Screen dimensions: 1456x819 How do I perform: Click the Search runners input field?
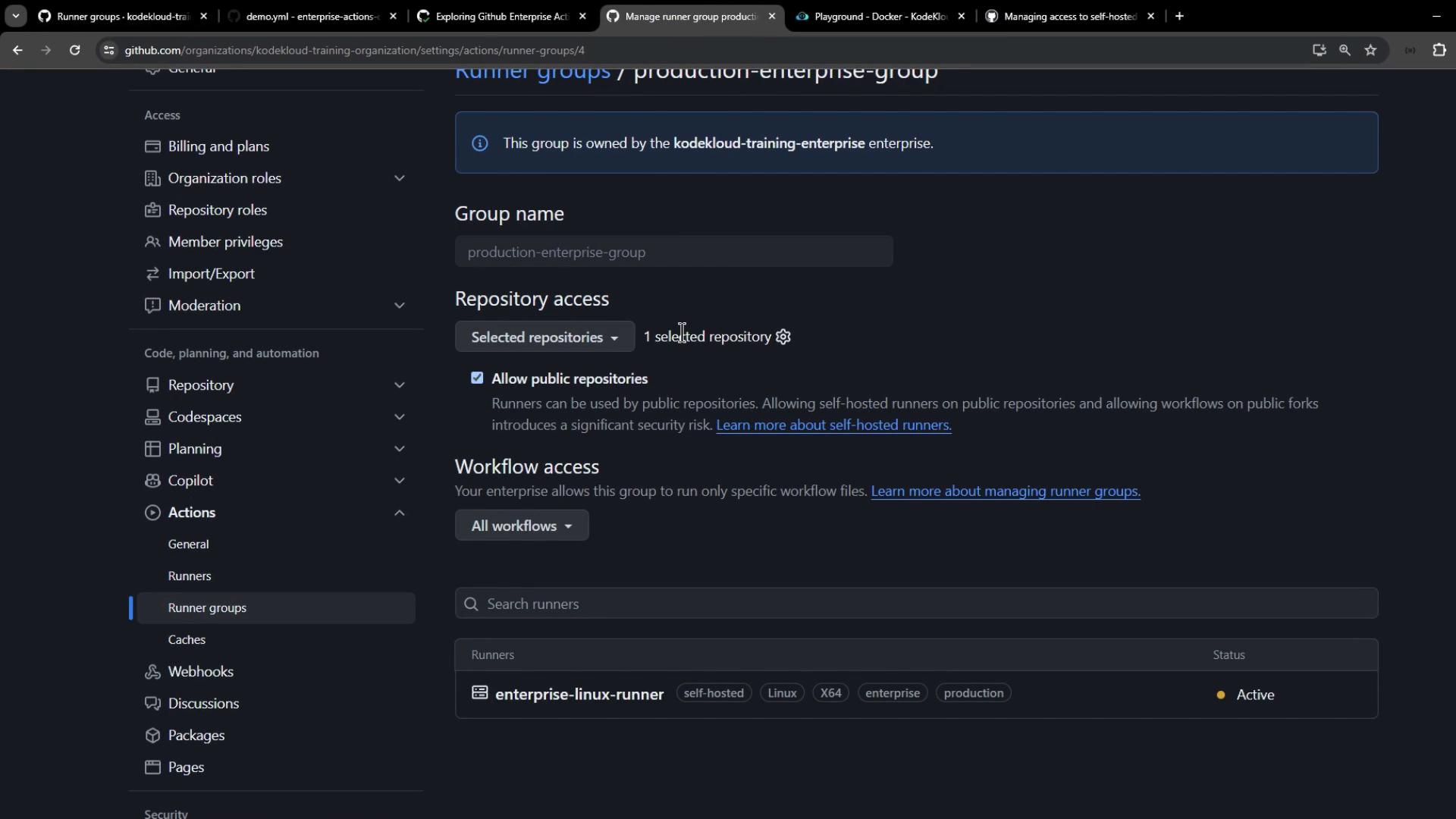click(x=916, y=604)
